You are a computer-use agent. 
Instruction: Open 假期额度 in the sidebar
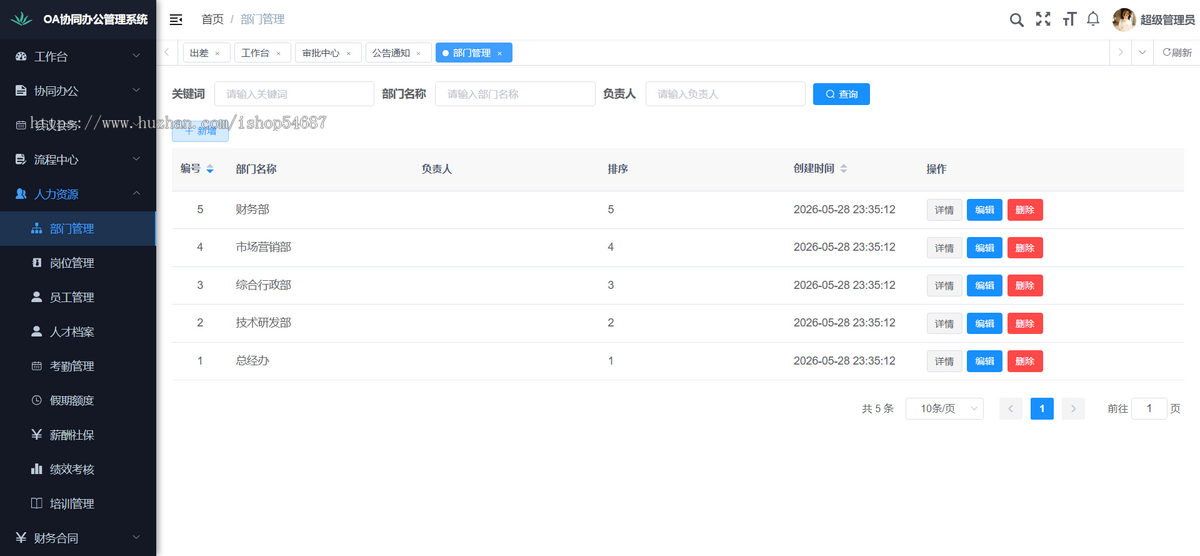[78, 400]
